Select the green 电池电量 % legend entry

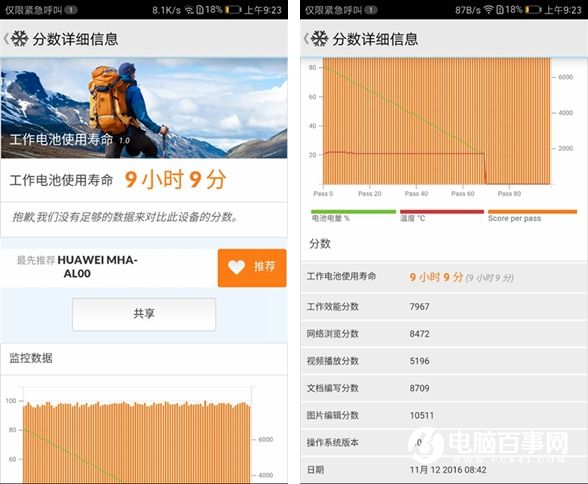[353, 216]
